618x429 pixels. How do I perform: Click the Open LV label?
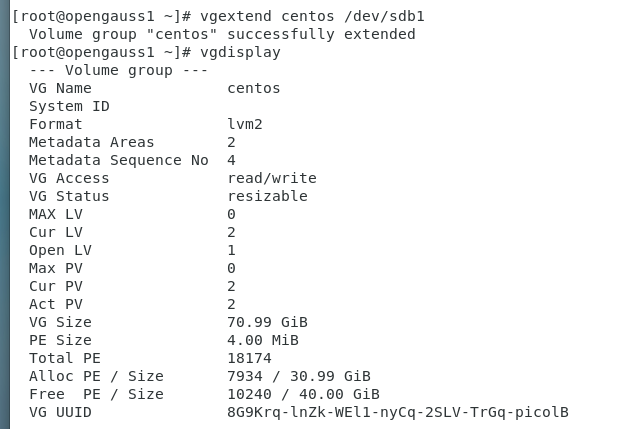(60, 250)
